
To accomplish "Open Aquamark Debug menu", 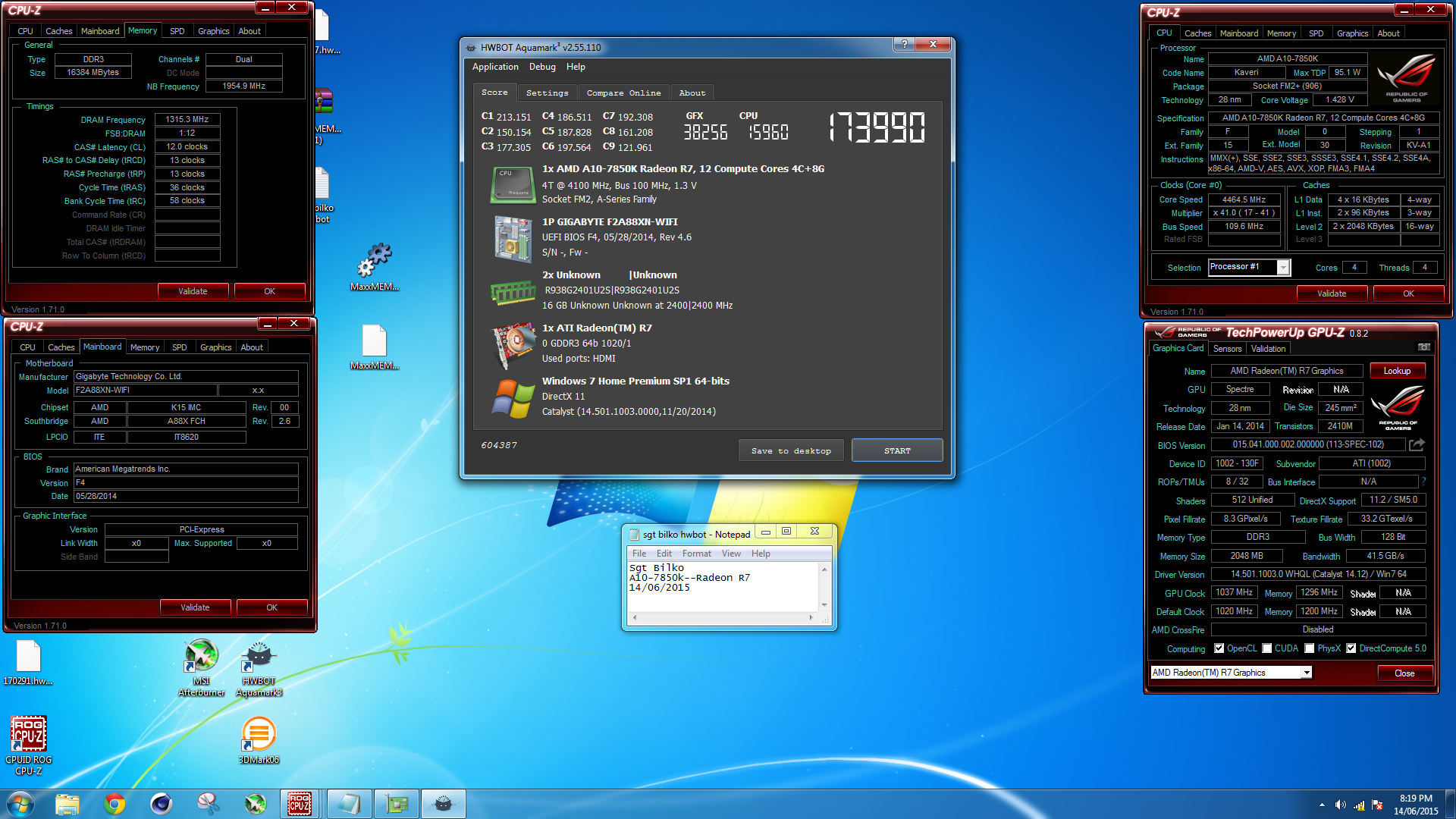I will coord(542,67).
